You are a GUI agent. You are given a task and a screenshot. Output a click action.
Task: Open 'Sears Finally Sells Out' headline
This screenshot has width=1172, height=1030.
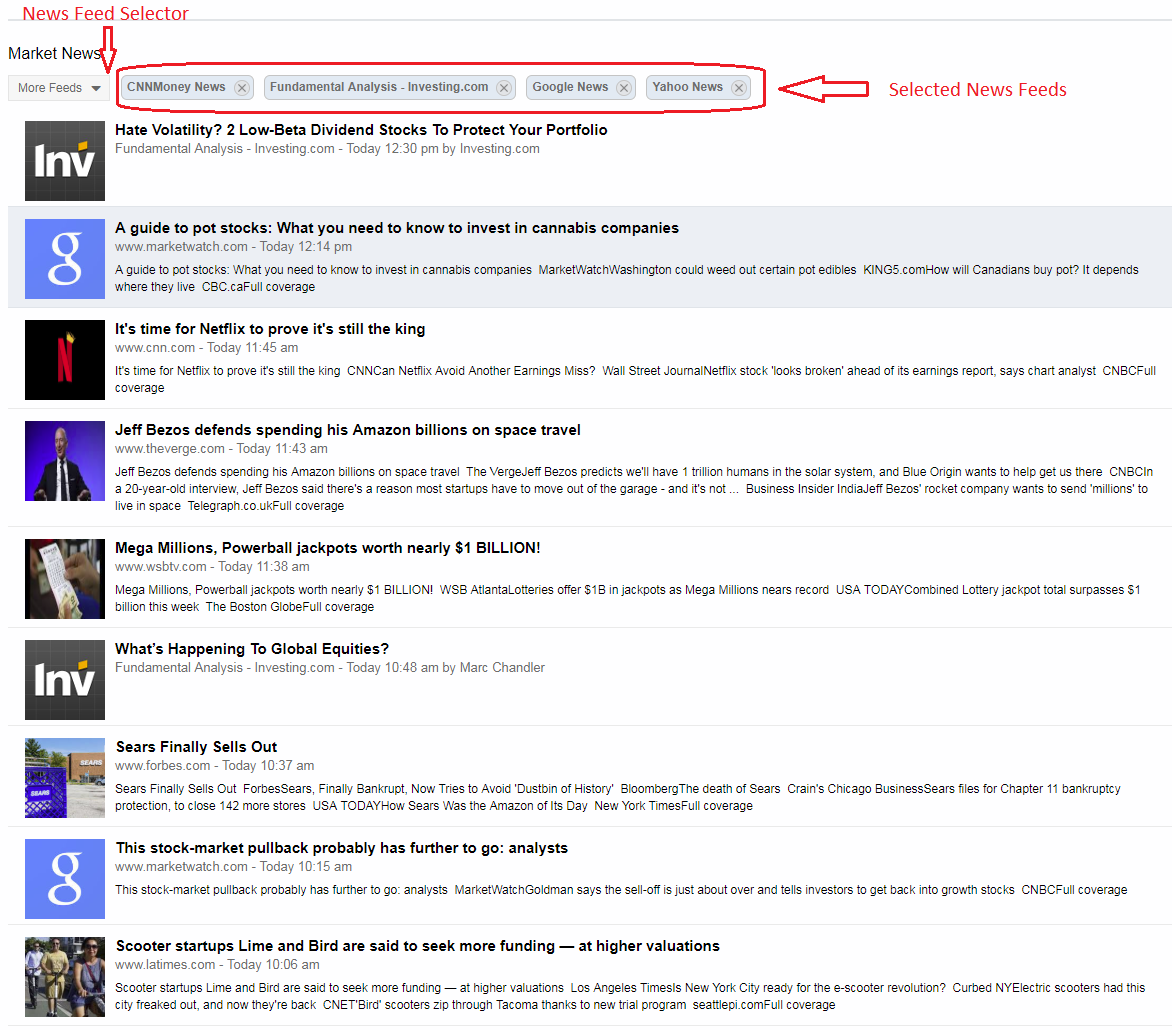(196, 747)
